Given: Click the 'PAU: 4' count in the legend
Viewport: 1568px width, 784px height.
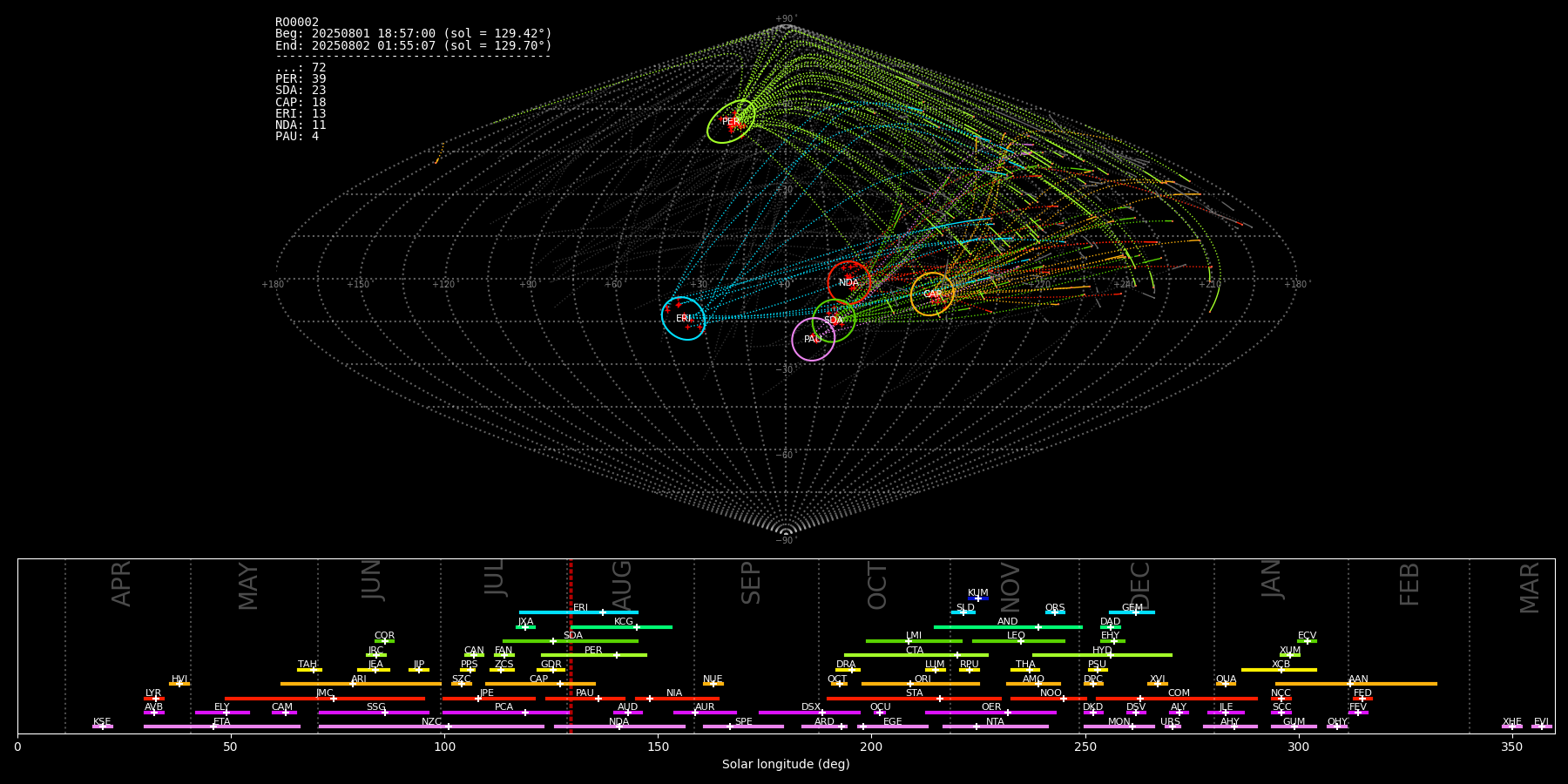Looking at the screenshot, I should [x=297, y=137].
